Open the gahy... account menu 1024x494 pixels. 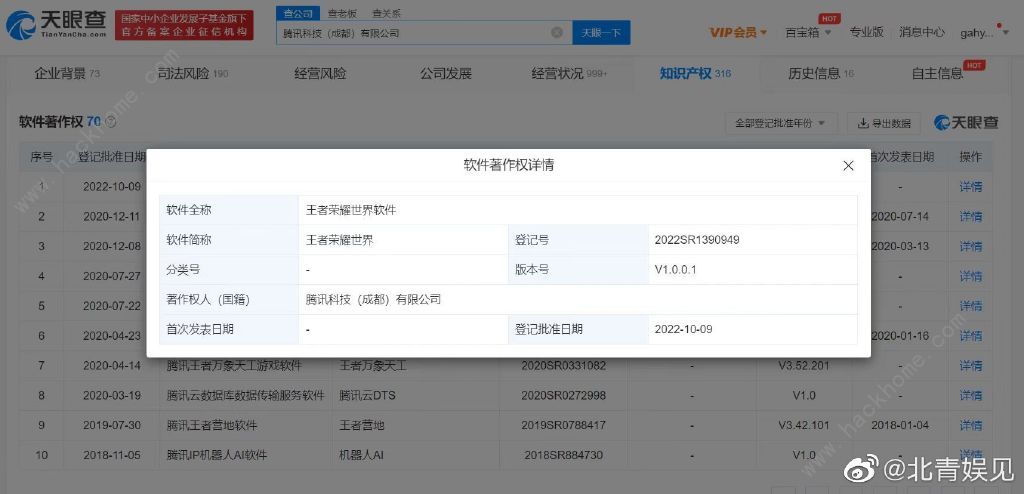click(x=985, y=32)
